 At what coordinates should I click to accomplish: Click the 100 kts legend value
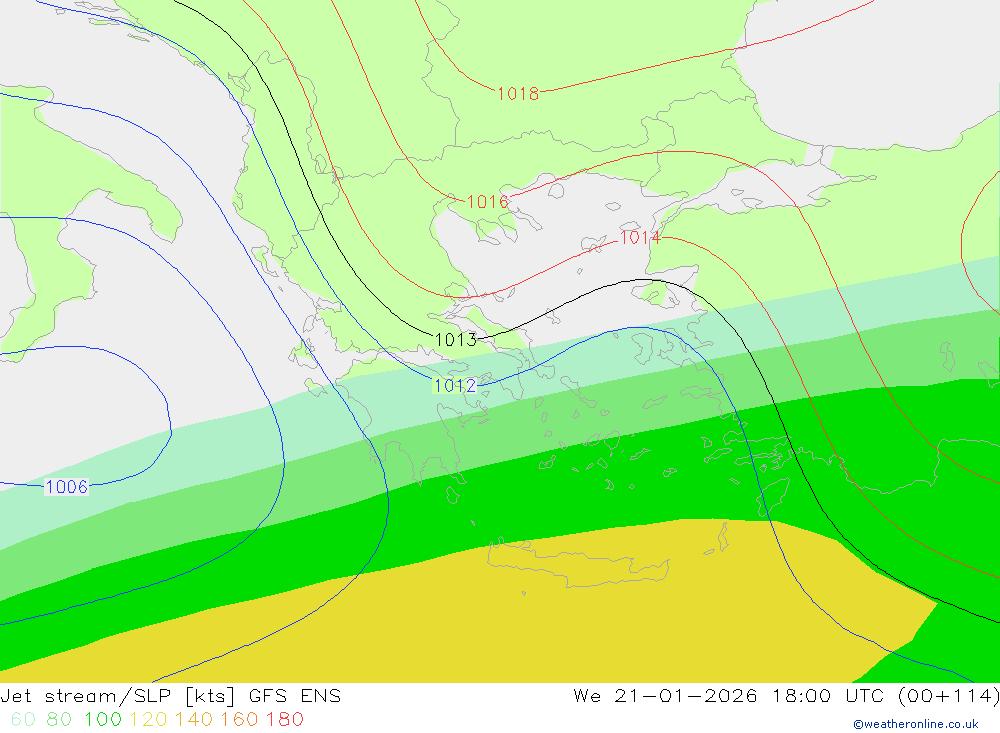click(103, 719)
